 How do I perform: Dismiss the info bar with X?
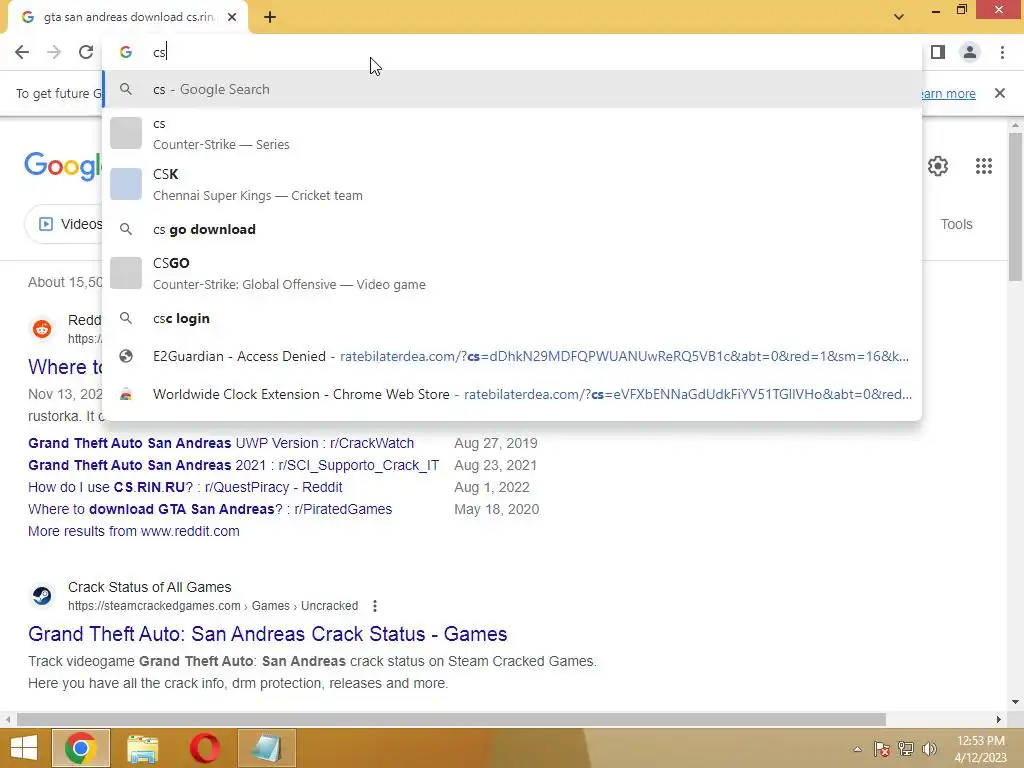1000,93
